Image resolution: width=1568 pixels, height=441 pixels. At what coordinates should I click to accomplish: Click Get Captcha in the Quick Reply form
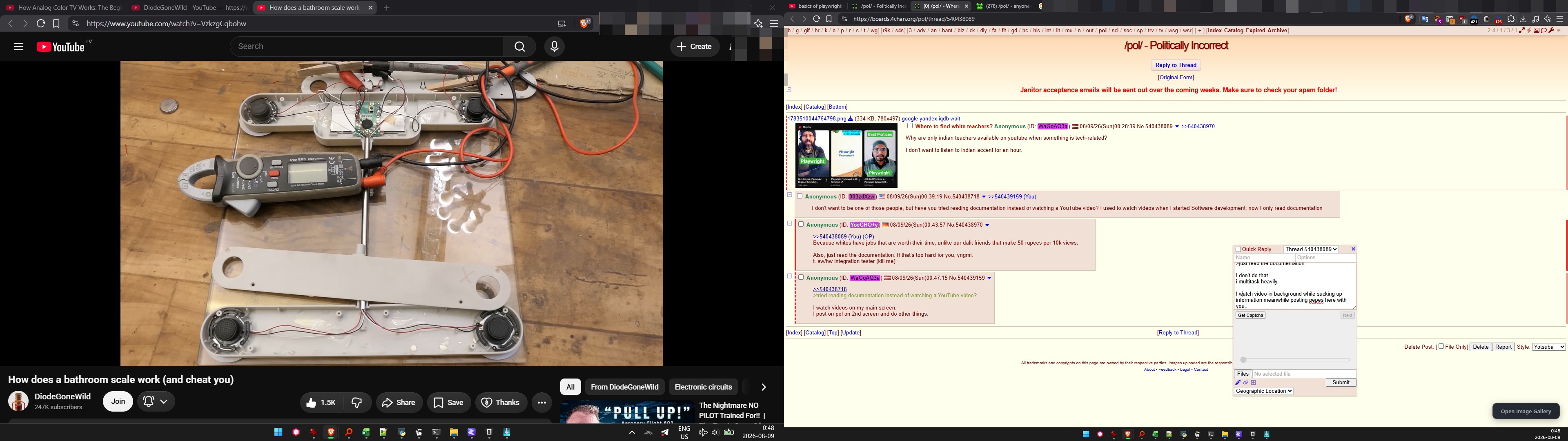point(1250,316)
